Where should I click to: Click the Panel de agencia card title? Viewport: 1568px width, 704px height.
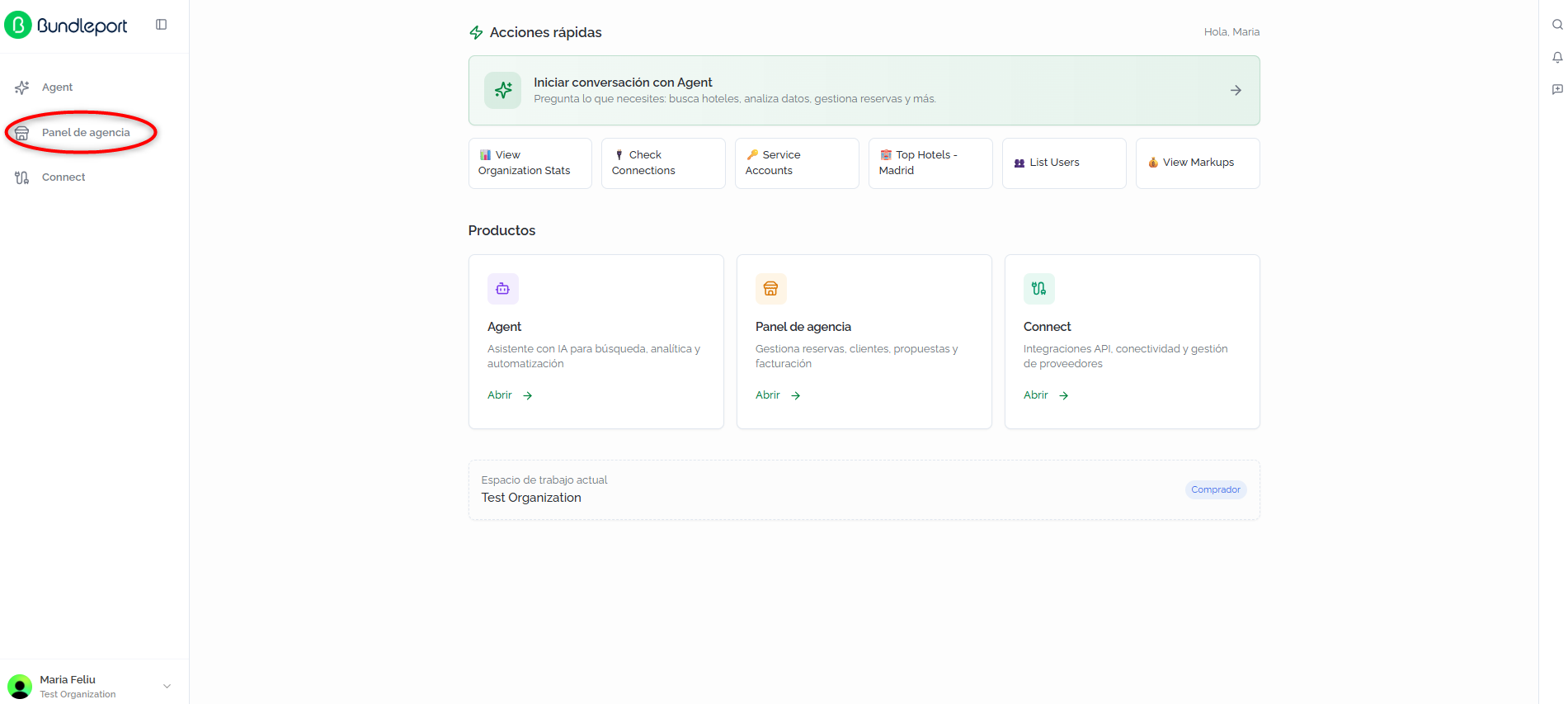pyautogui.click(x=803, y=327)
